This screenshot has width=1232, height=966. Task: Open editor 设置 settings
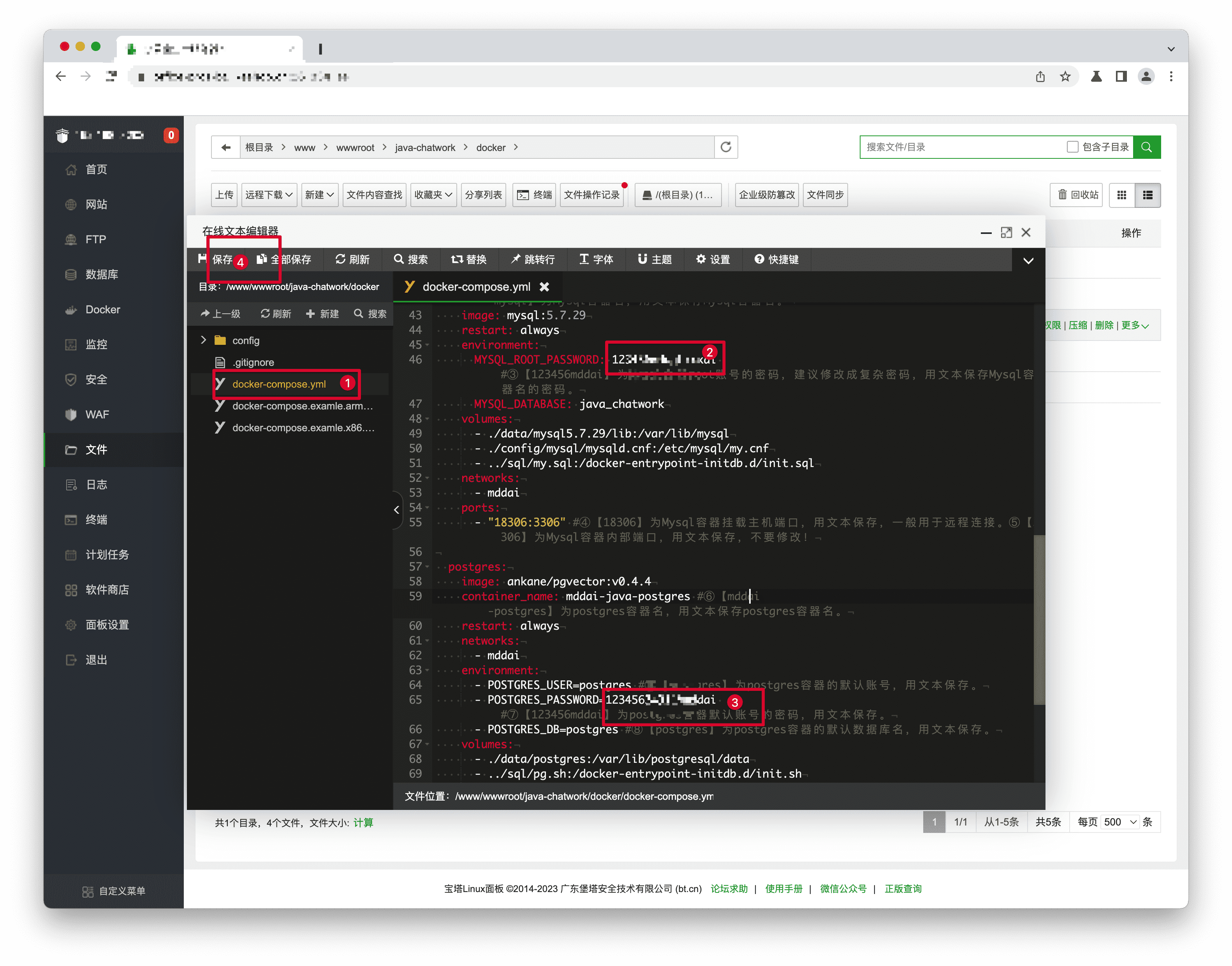tap(713, 260)
